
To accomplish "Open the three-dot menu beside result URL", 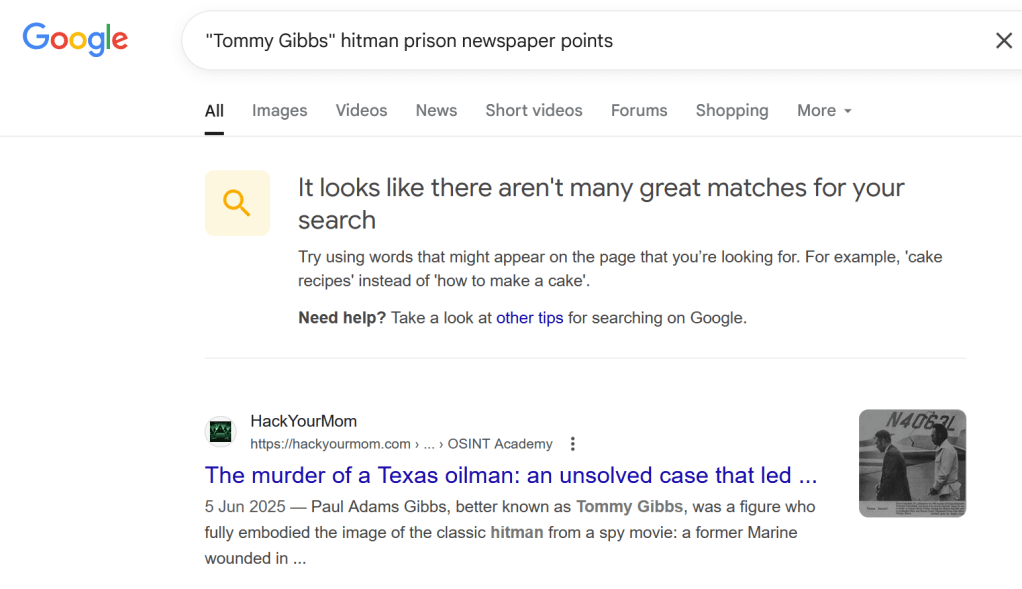I will 573,444.
